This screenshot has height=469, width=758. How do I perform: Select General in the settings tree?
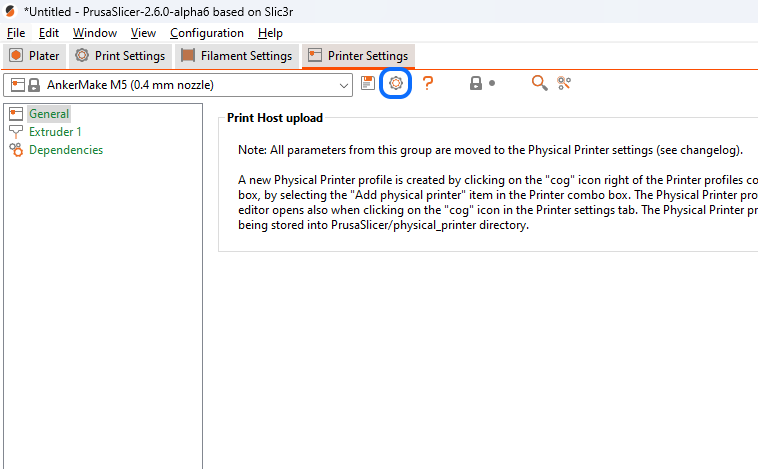48,114
